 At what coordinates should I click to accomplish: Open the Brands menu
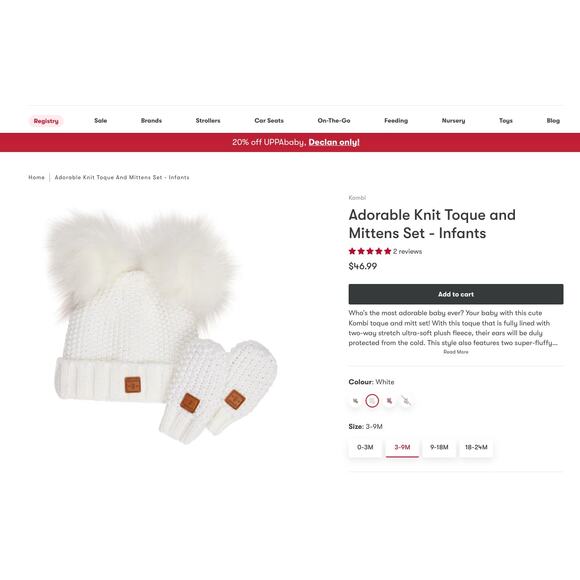151,121
